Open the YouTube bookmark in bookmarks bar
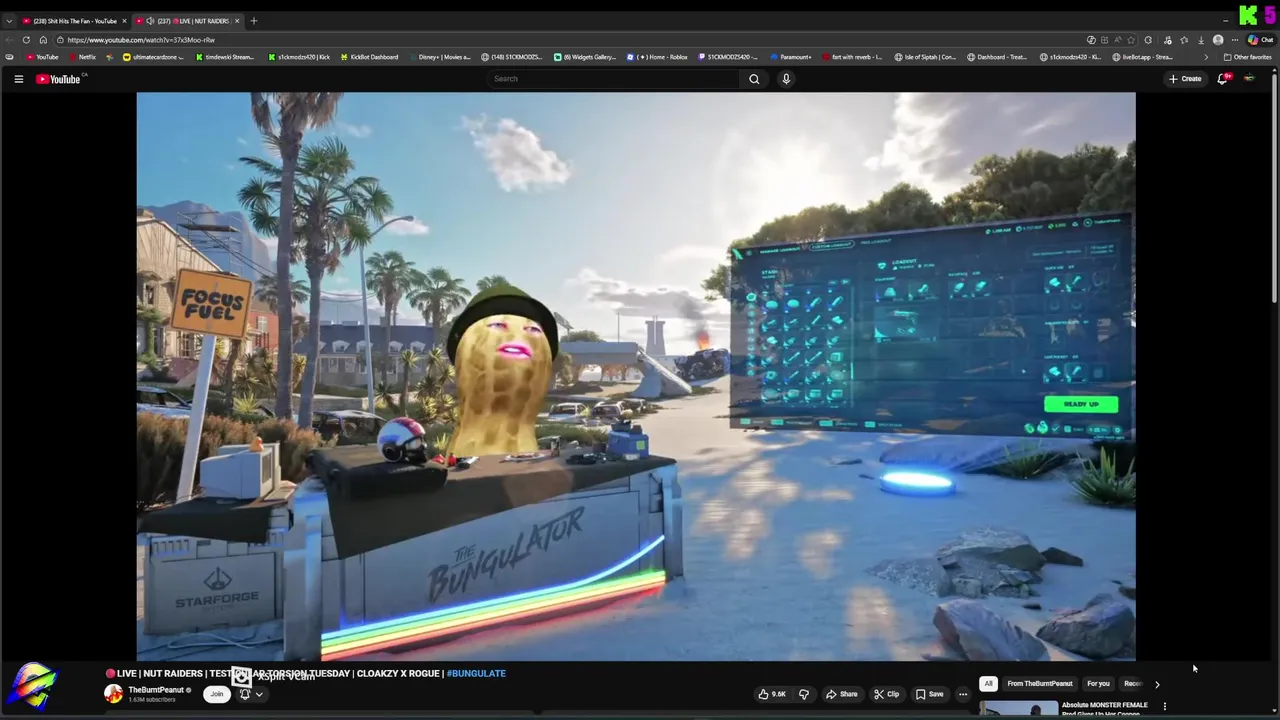 point(43,57)
